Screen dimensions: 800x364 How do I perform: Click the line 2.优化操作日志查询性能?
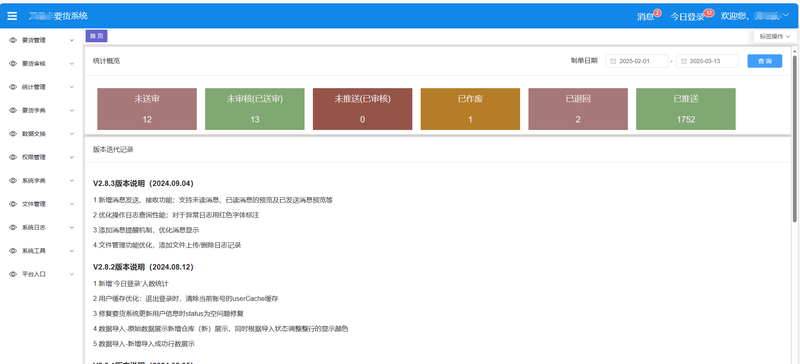[x=176, y=215]
